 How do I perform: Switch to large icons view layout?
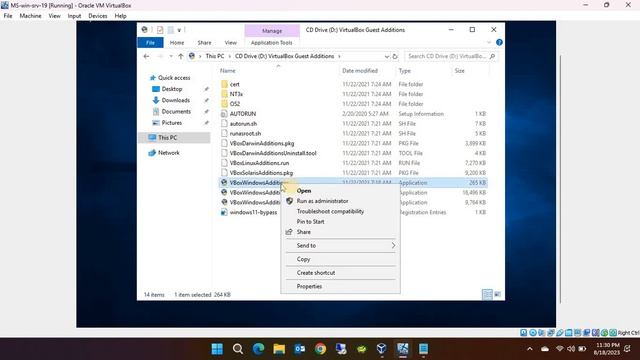coord(498,294)
